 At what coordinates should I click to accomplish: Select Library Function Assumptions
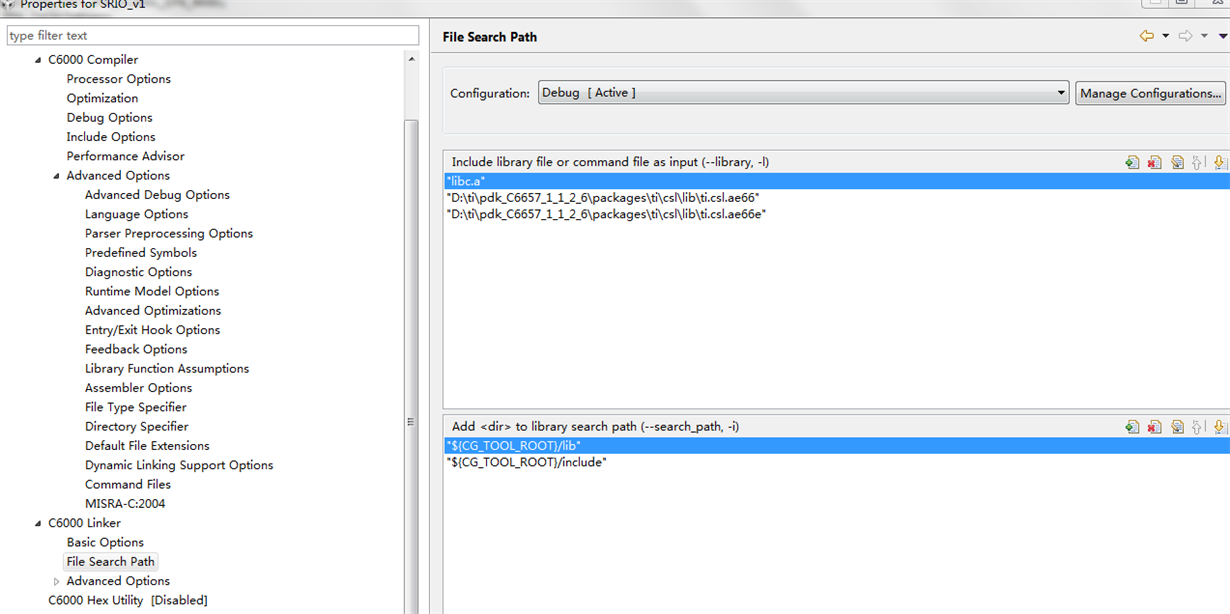tap(167, 368)
